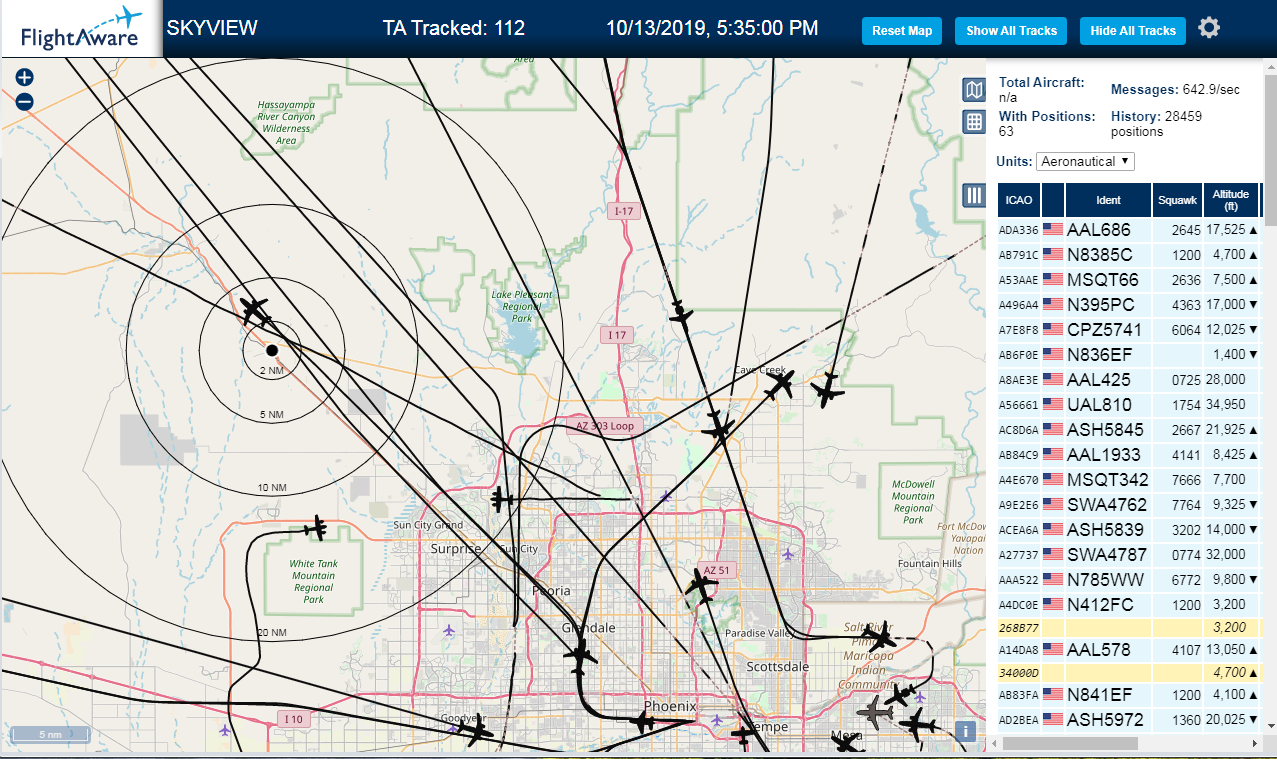Select the ASH5972 flight row
The image size is (1277, 759).
pyautogui.click(x=1128, y=719)
